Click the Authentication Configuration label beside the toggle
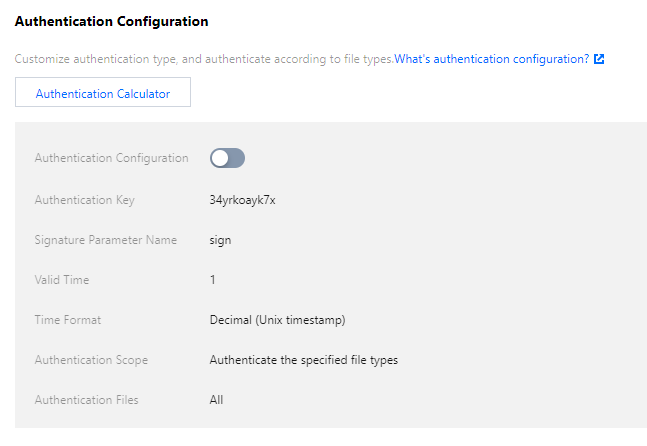 click(x=111, y=158)
